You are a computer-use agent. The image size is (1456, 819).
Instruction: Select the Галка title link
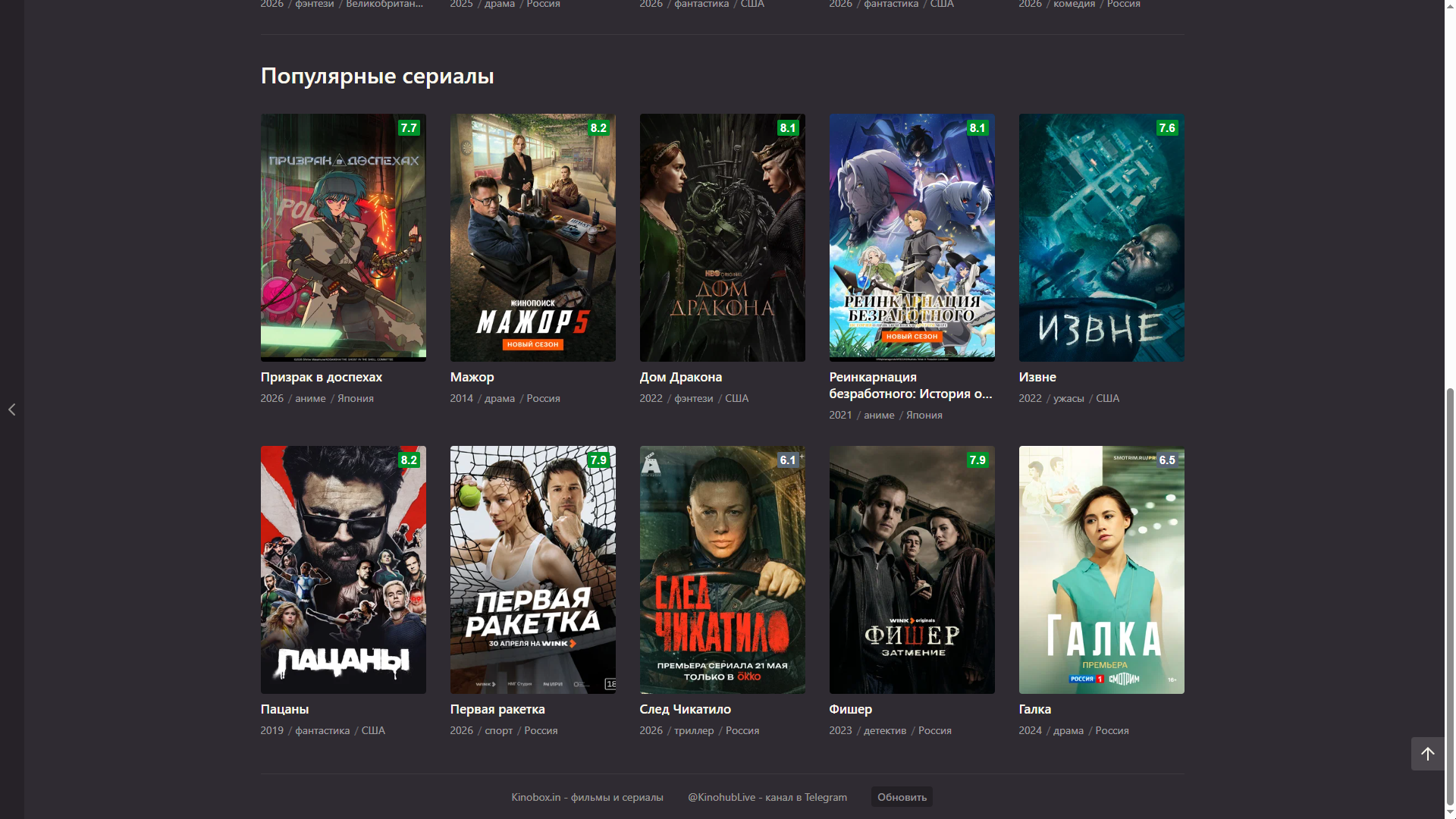tap(1035, 709)
